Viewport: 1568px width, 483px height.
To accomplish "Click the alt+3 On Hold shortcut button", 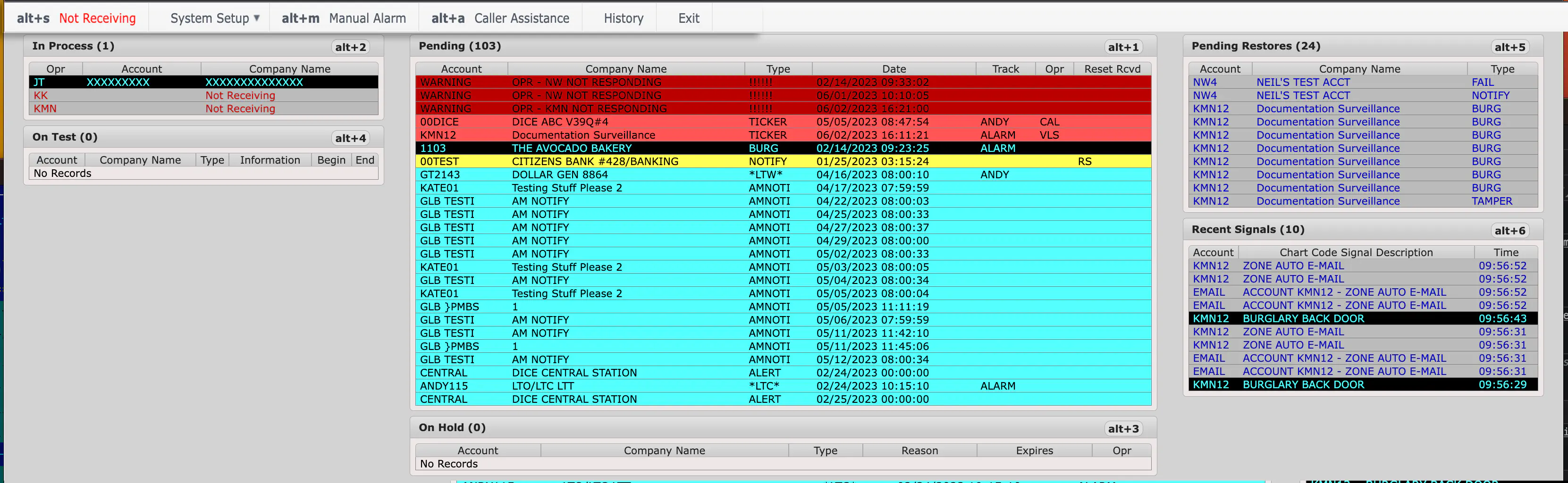I will pyautogui.click(x=1123, y=429).
